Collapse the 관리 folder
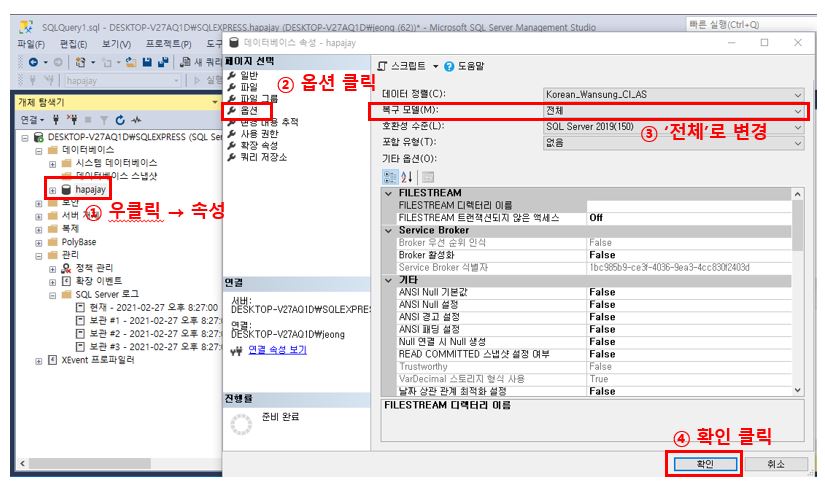Screen dimensions: 825x482 click(x=39, y=256)
